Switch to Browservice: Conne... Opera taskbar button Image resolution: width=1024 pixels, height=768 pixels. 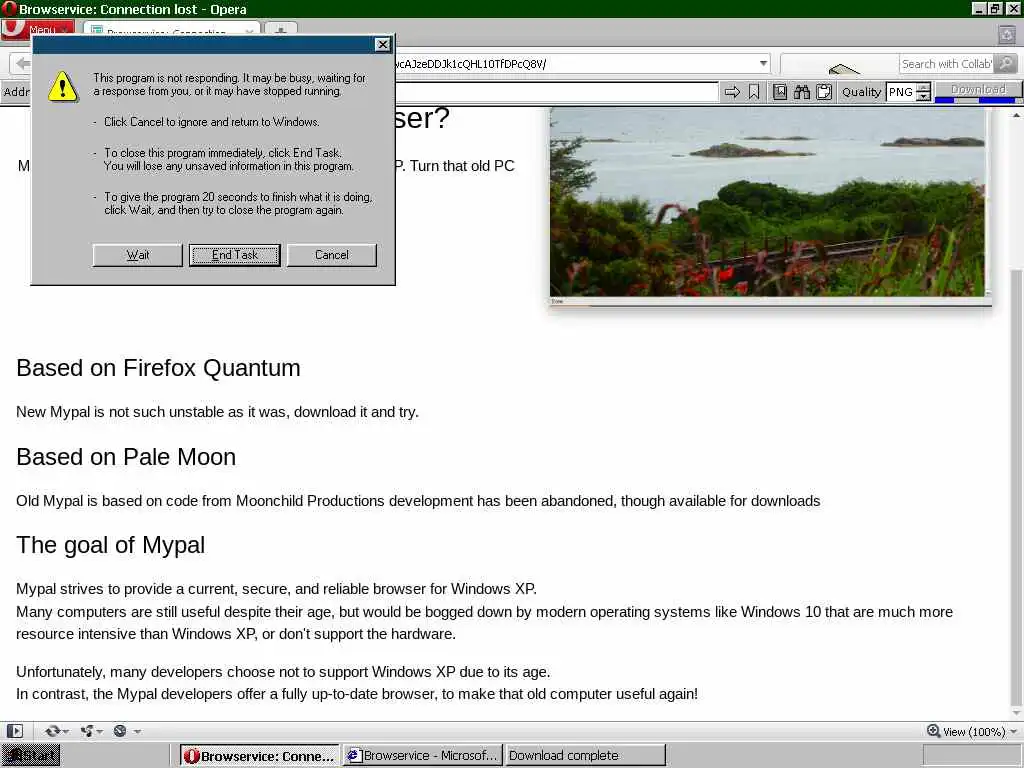pos(260,756)
